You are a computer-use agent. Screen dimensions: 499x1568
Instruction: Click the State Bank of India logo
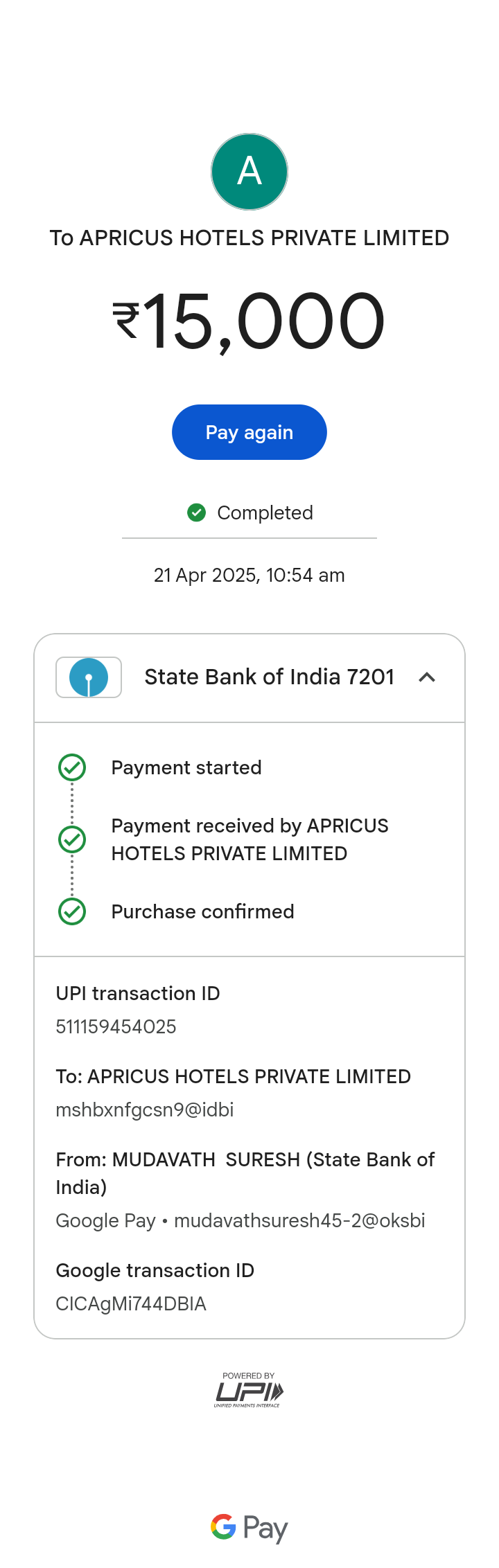click(x=89, y=677)
